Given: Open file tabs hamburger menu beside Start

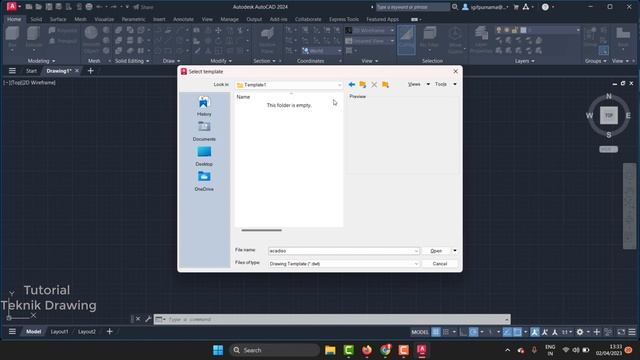Looking at the screenshot, I should [x=12, y=71].
